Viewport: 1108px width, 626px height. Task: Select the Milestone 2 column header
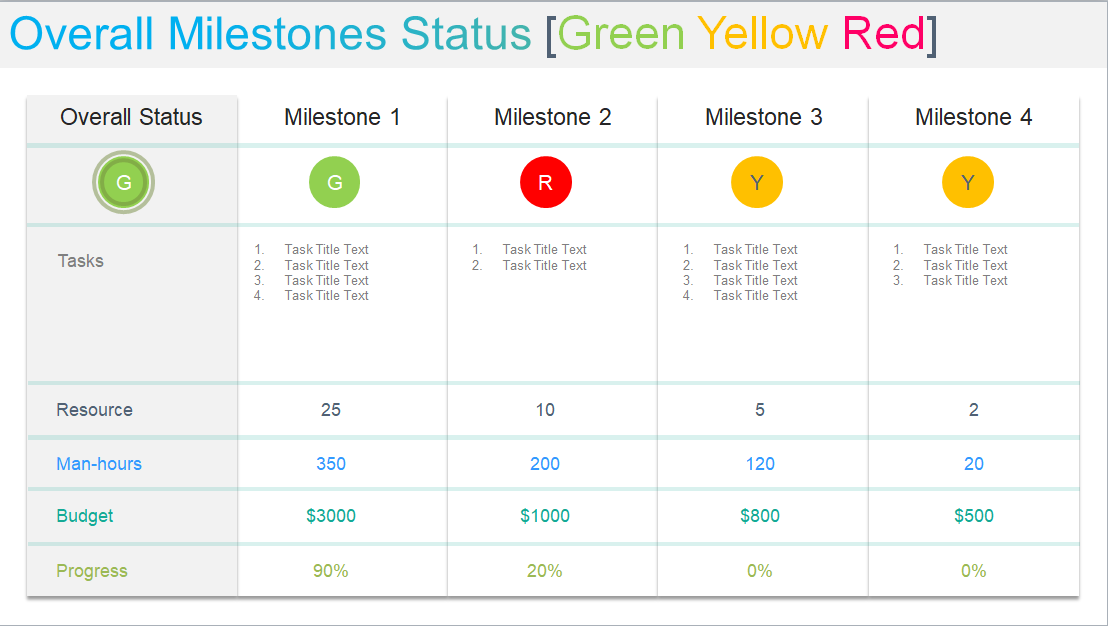(552, 118)
